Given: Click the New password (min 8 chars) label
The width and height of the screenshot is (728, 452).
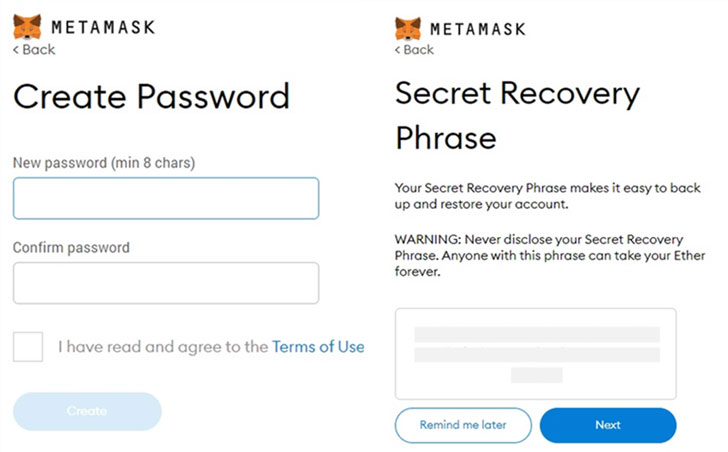Looking at the screenshot, I should (104, 163).
